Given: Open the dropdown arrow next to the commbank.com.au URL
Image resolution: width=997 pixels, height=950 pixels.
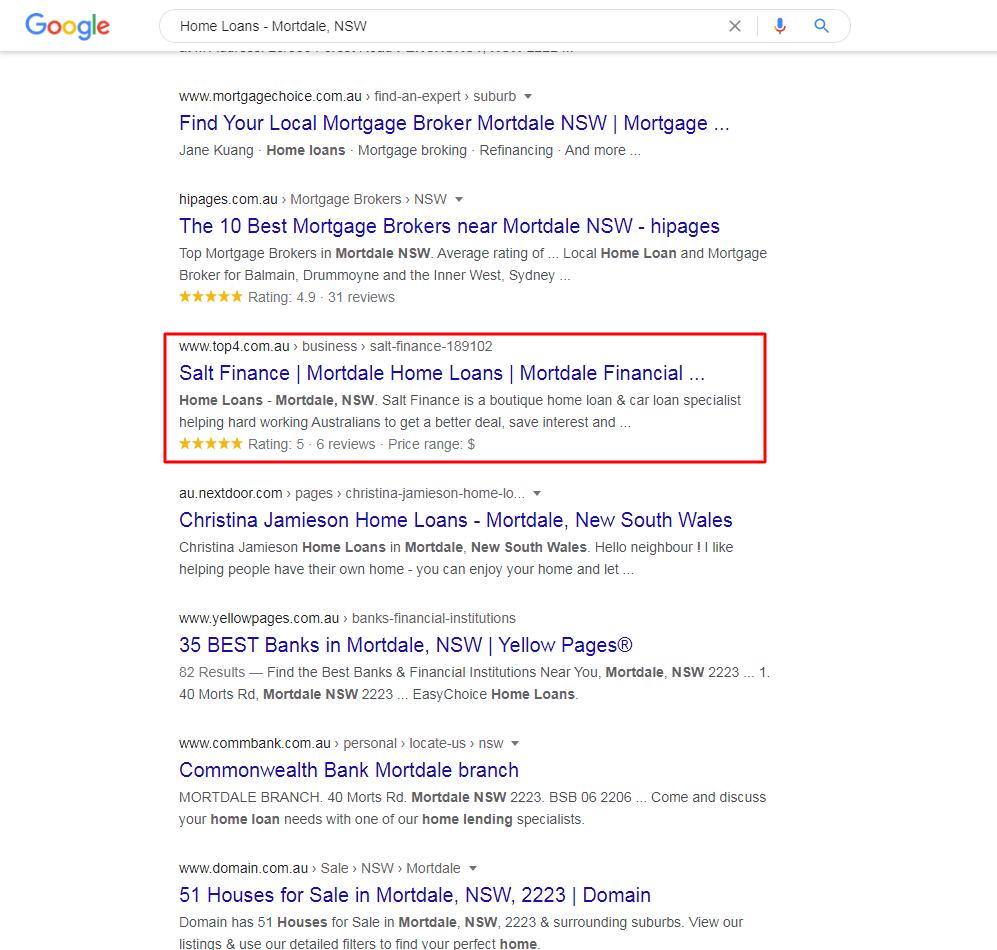Looking at the screenshot, I should pyautogui.click(x=515, y=744).
